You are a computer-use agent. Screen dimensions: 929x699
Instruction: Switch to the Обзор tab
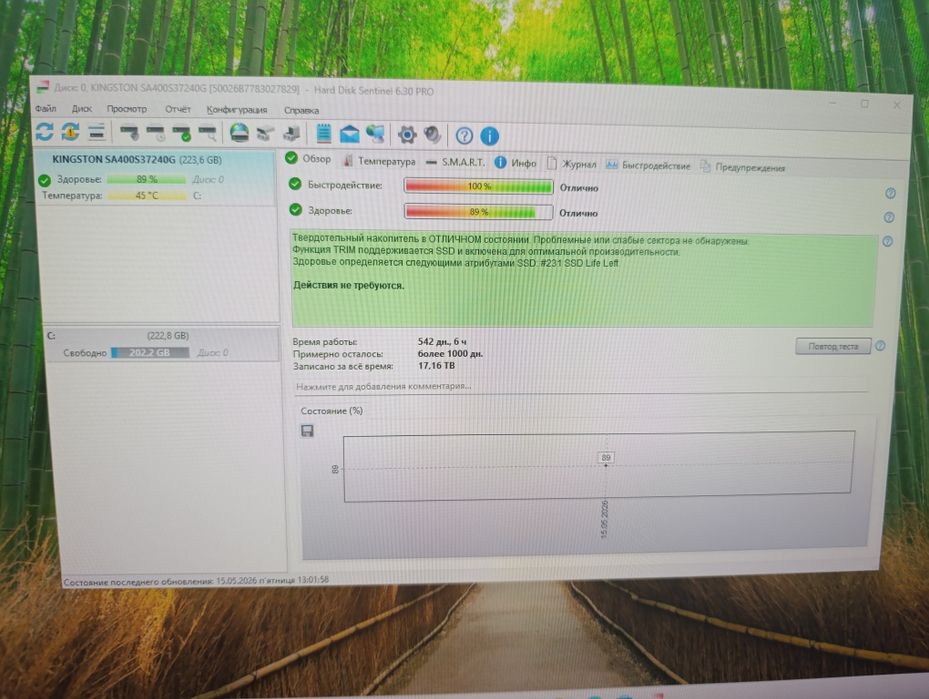pos(308,159)
